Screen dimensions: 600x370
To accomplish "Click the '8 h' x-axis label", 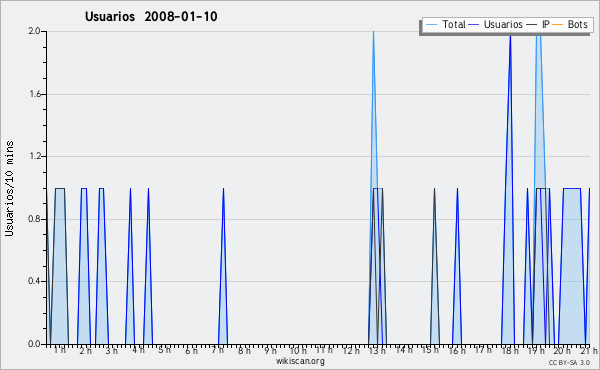I will [x=244, y=350].
